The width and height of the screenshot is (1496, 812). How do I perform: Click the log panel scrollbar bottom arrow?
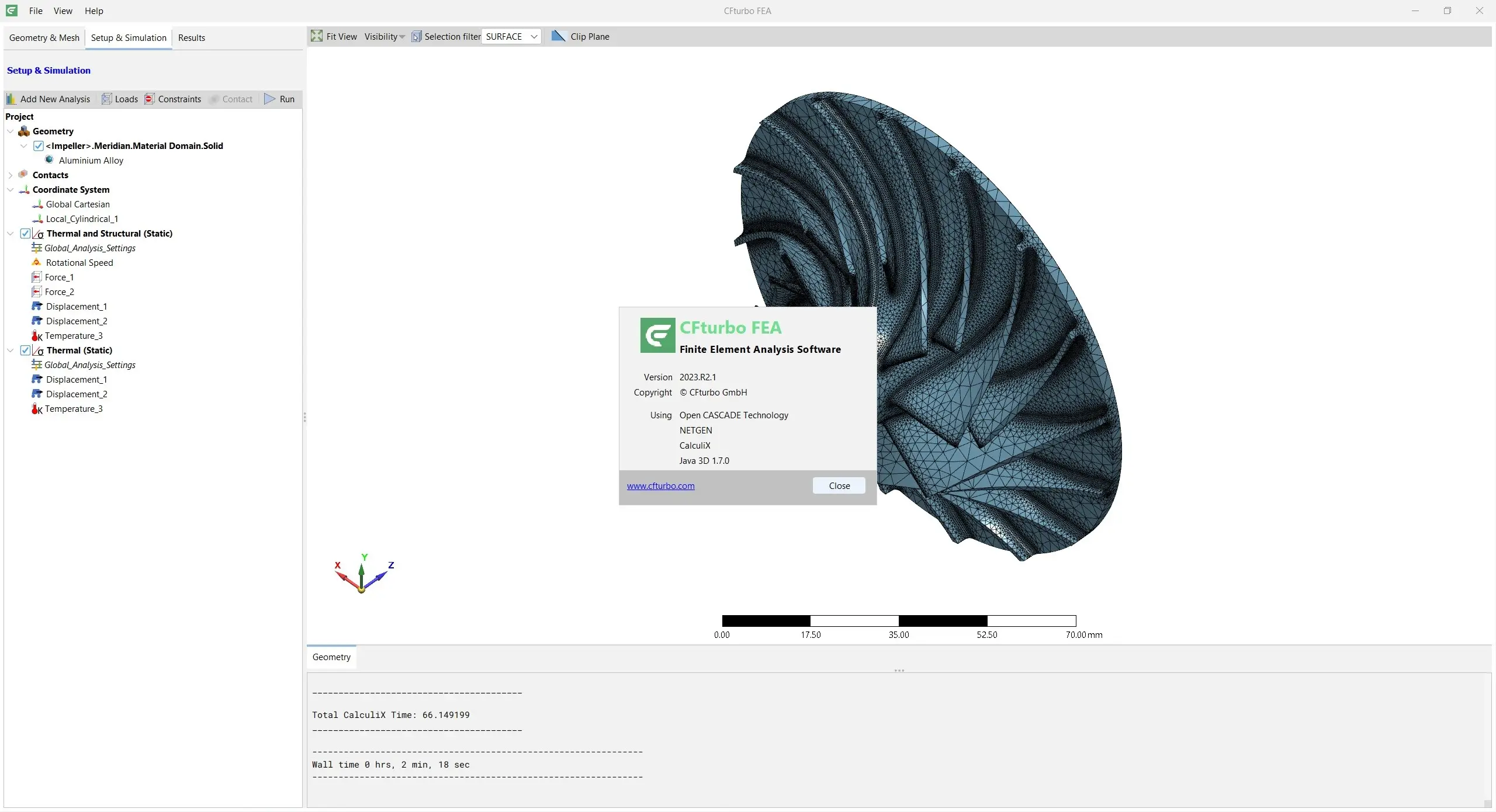1487,803
